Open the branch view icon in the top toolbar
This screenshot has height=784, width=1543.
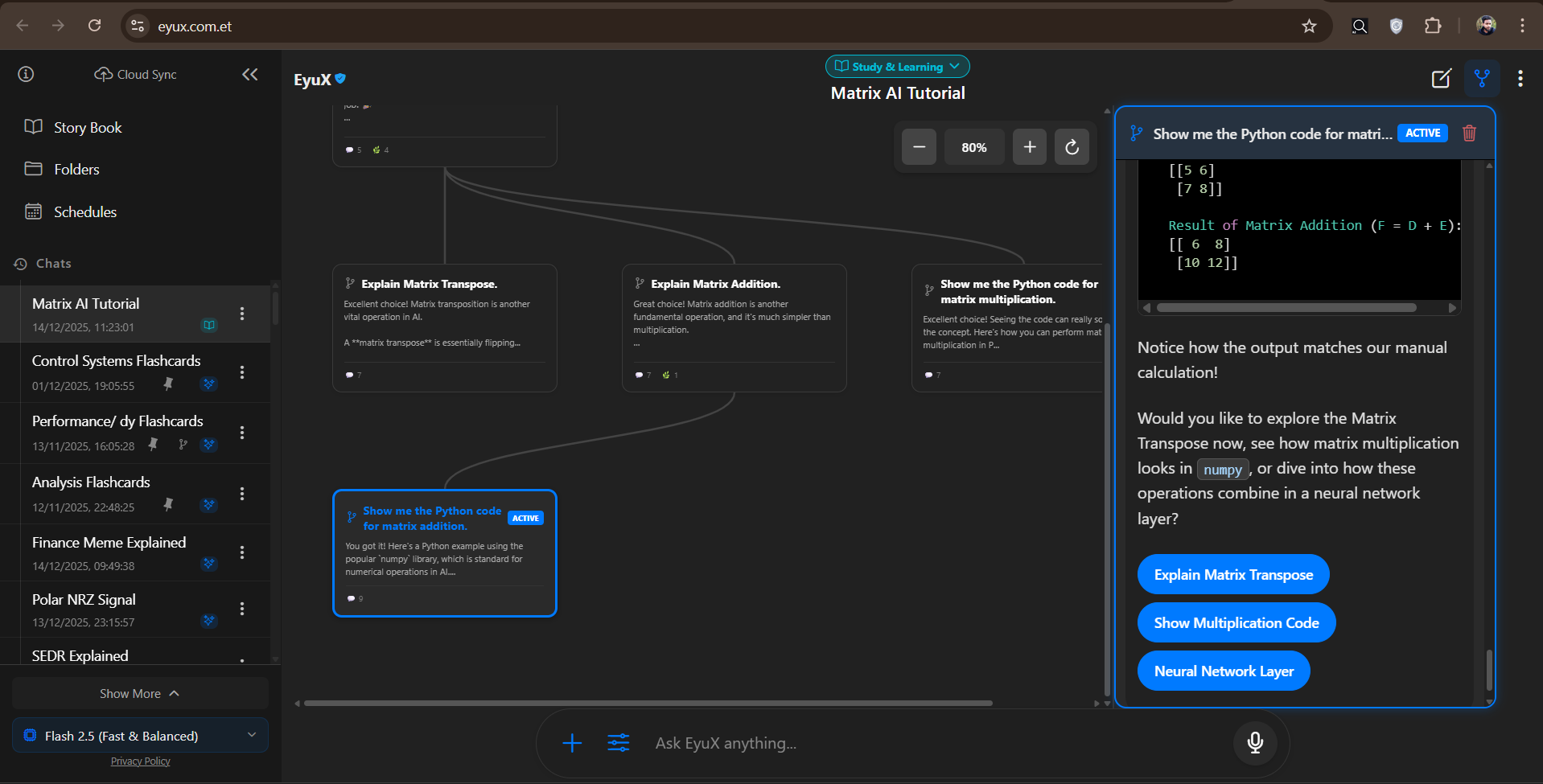[1482, 78]
